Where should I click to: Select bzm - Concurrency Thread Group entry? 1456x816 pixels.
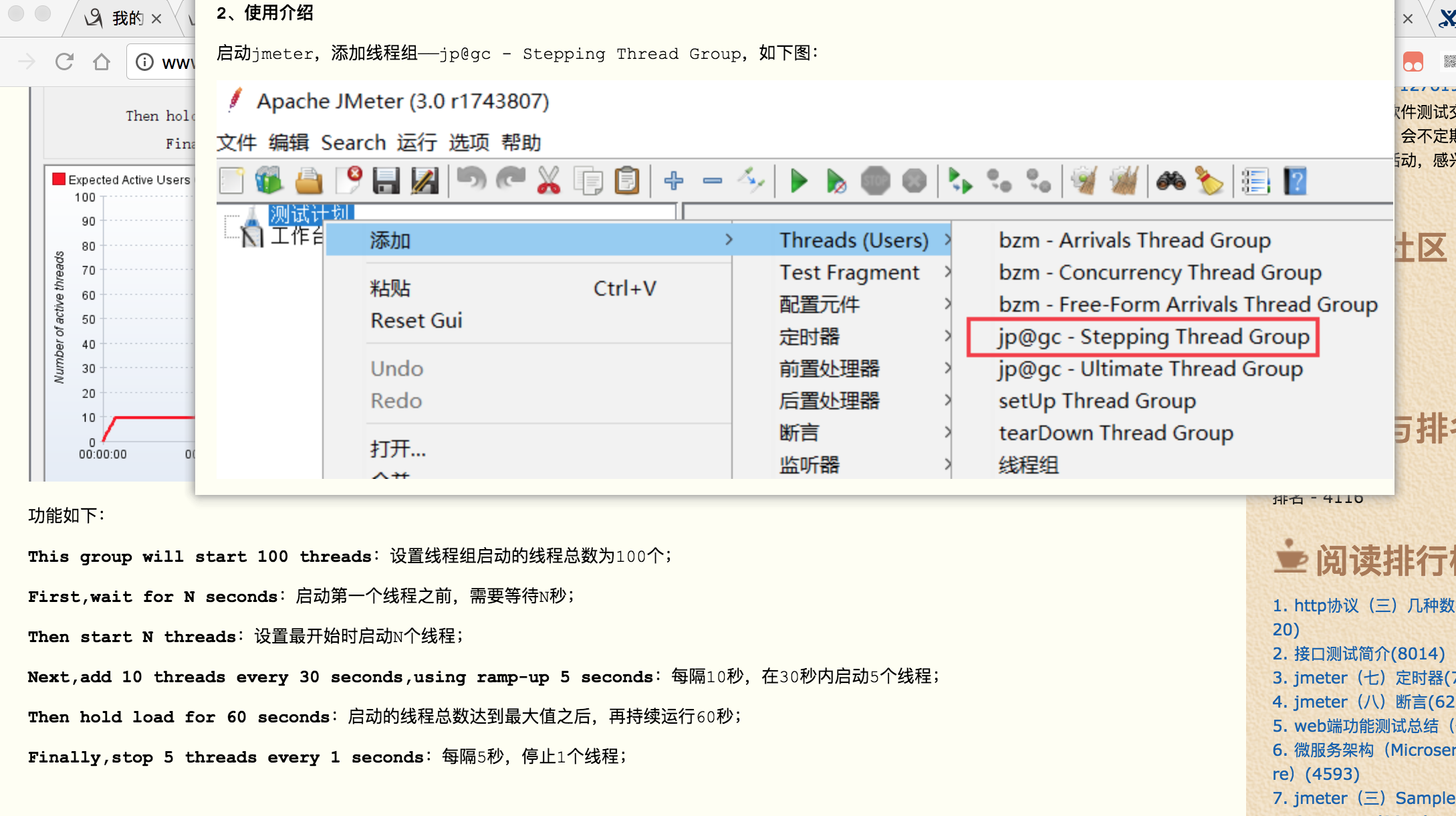point(1160,272)
